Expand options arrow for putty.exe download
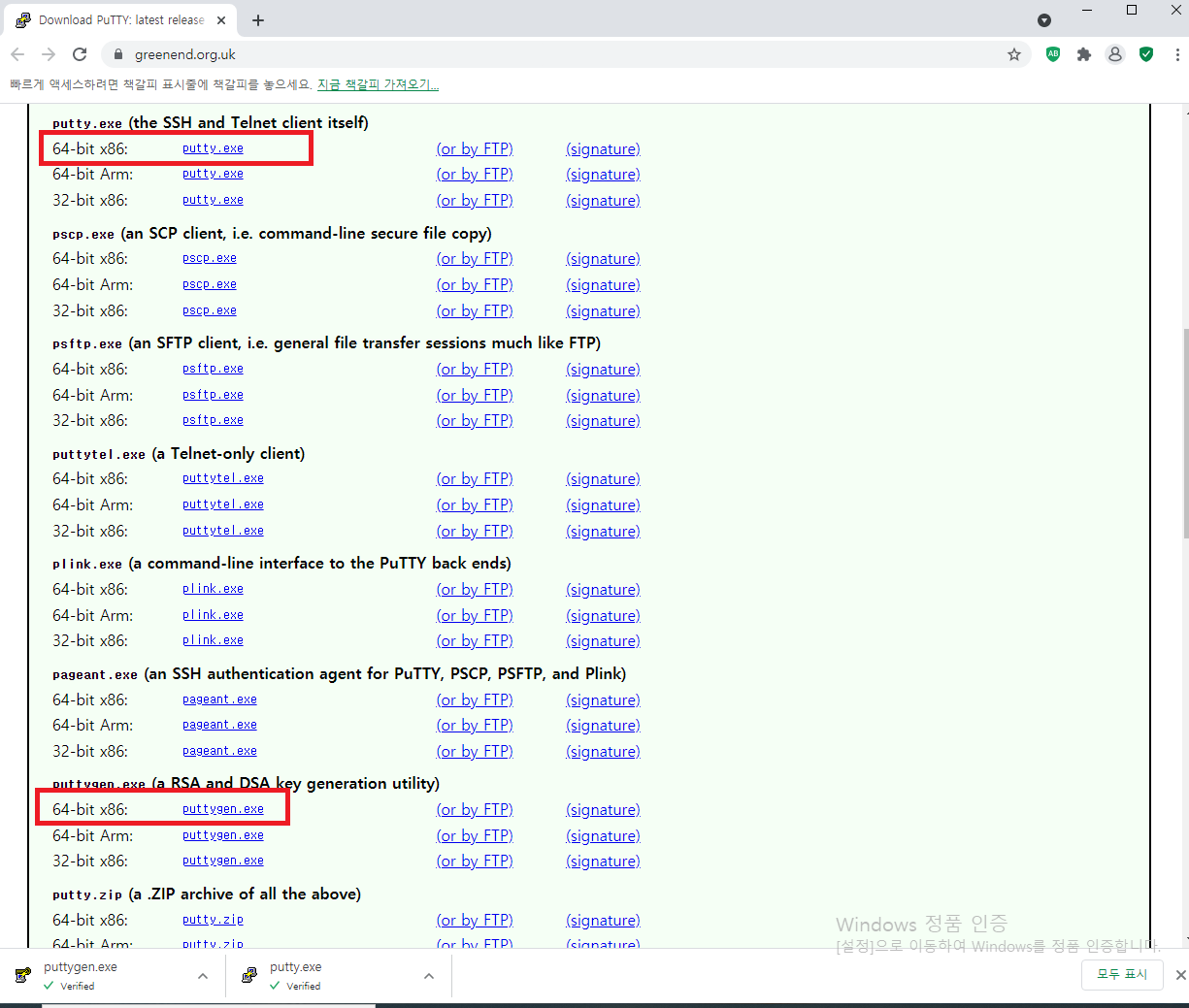Screen dimensions: 1189x1008 tap(429, 976)
